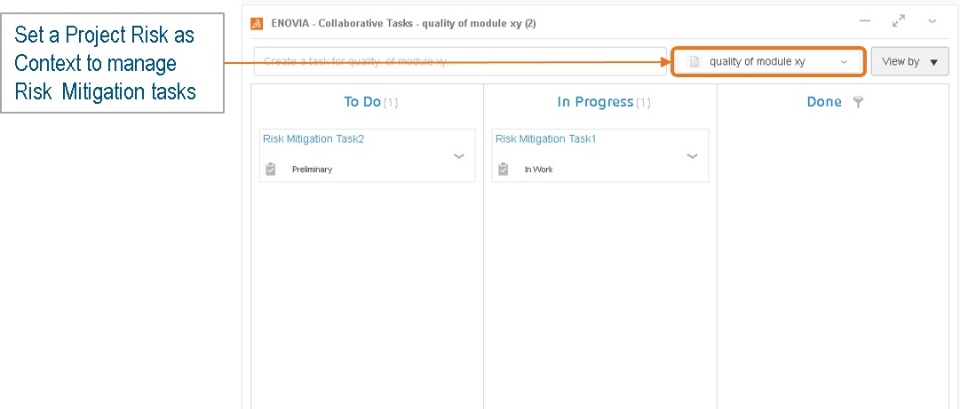Click the document icon in context selector
This screenshot has height=409, width=960.
click(x=694, y=62)
